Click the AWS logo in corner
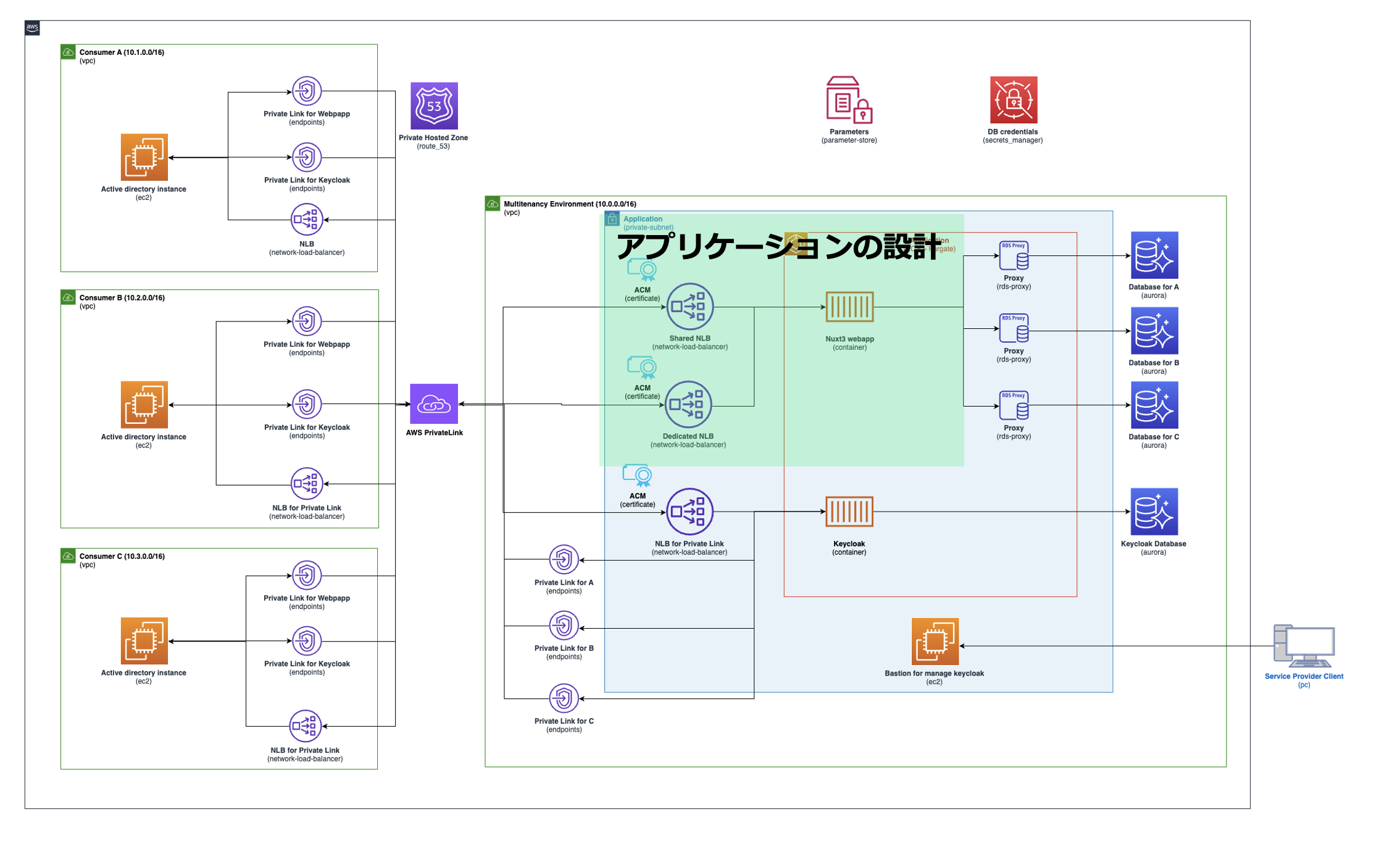This screenshot has width=1400, height=844. (x=32, y=28)
